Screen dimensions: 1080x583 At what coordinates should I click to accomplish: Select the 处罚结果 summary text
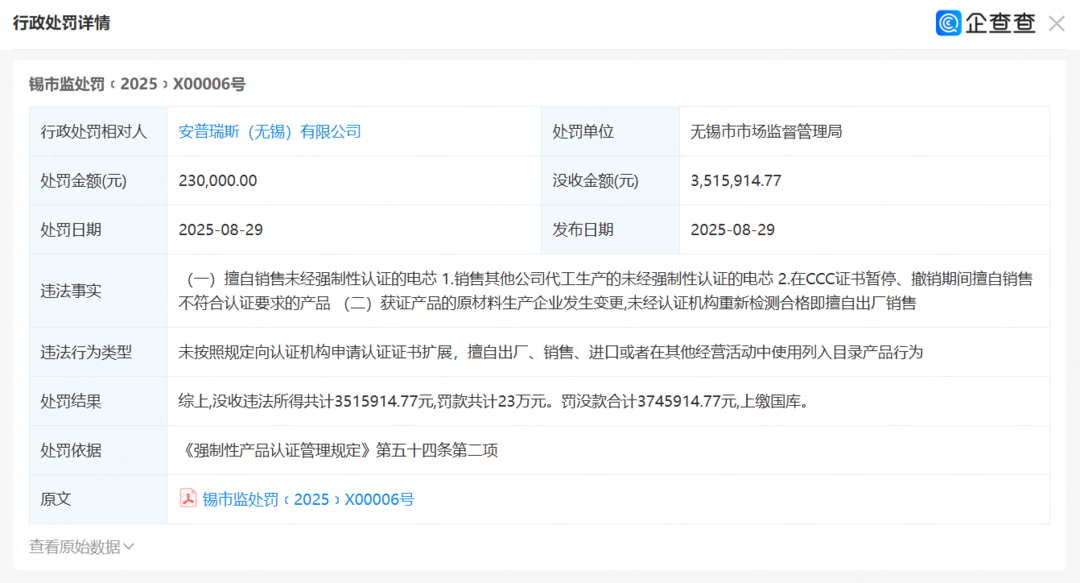click(492, 401)
